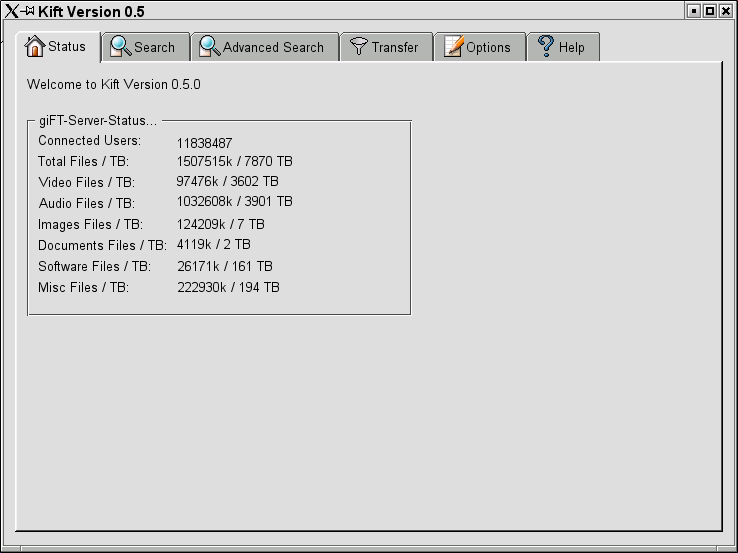Close the Kift window

[x=725, y=11]
